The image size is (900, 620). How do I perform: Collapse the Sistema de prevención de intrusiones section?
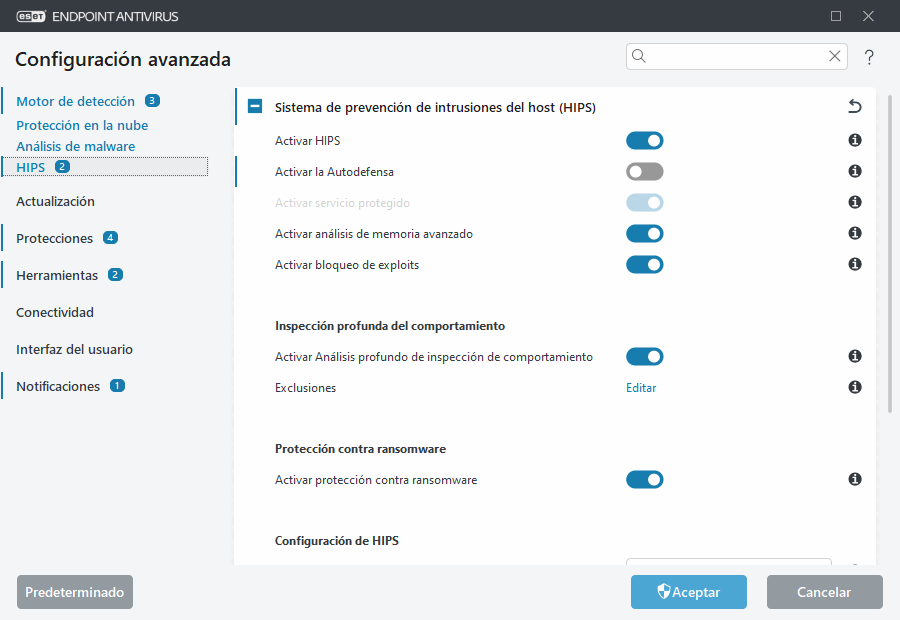coord(255,106)
